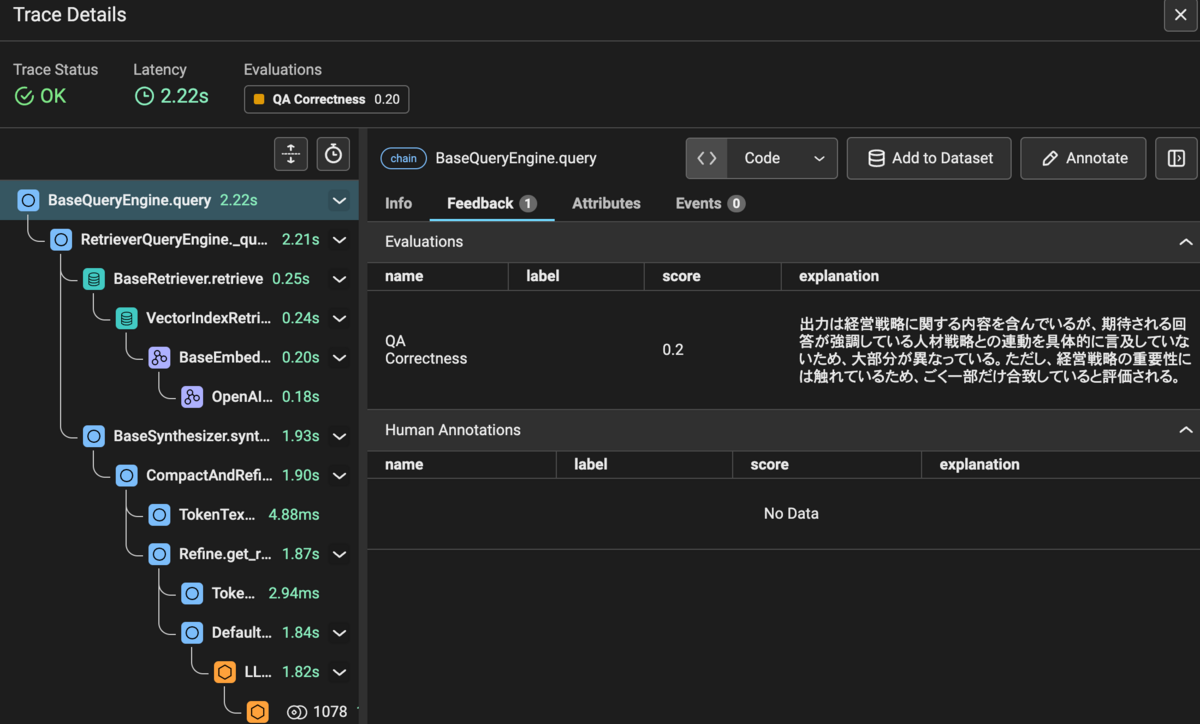Image resolution: width=1200 pixels, height=724 pixels.
Task: Click the Default... 1.84s span icon
Action: [x=192, y=633]
